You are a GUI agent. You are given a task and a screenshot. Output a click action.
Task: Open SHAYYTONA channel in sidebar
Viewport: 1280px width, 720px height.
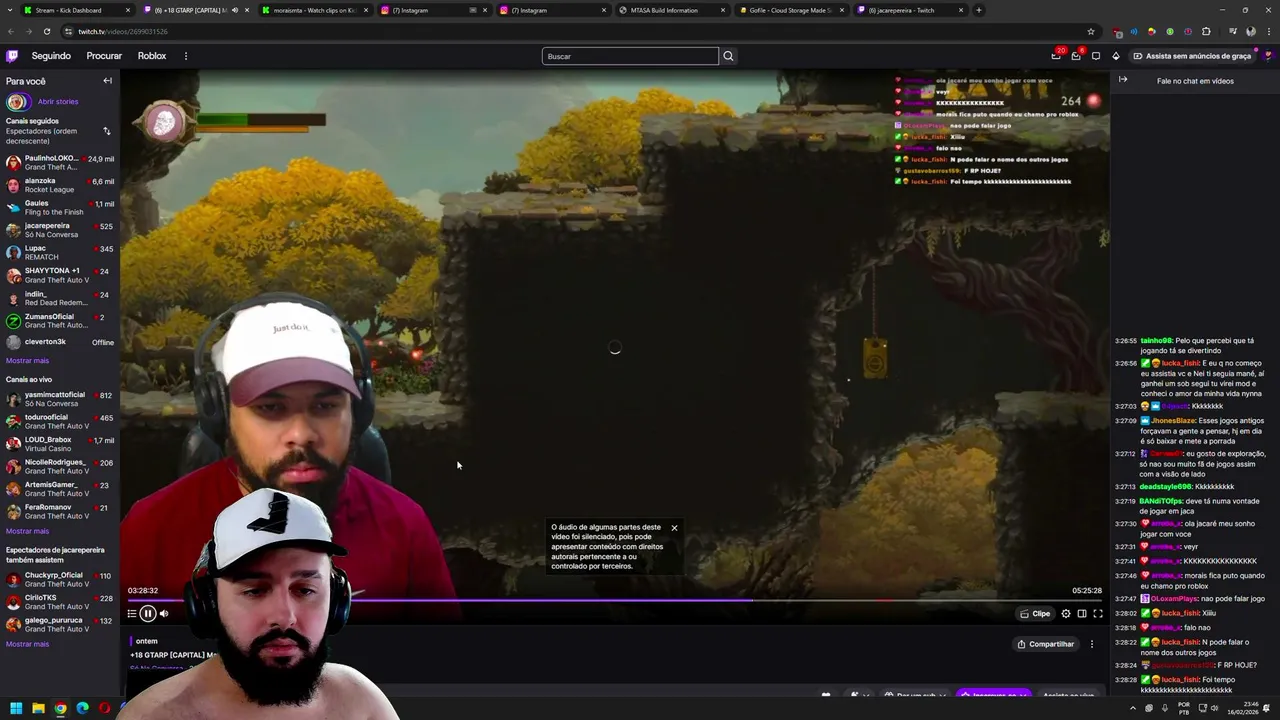coord(59,275)
